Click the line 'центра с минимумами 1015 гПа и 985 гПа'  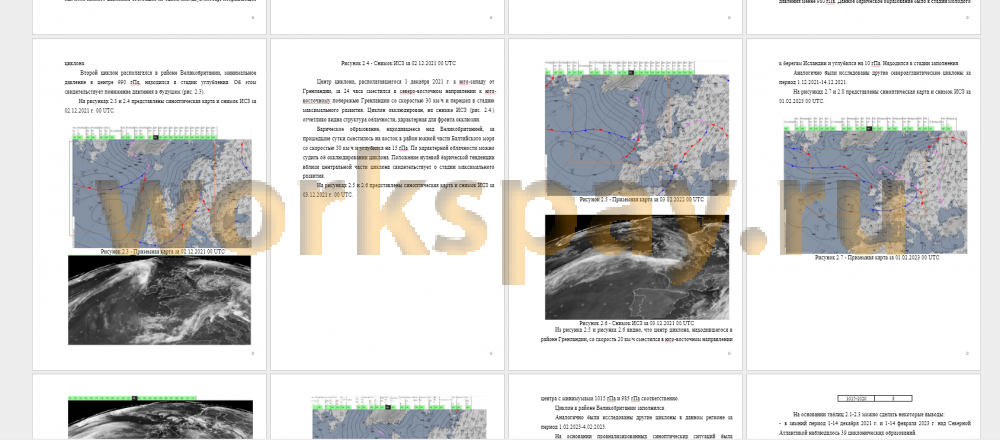pos(610,399)
